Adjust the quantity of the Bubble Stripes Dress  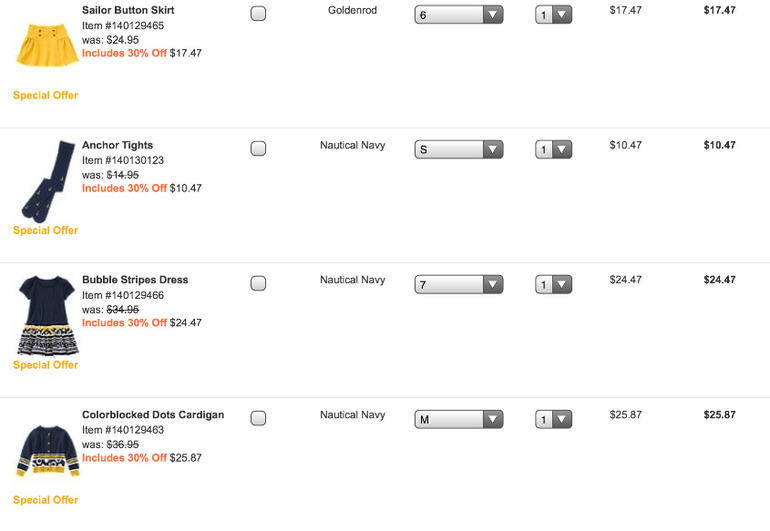[553, 285]
